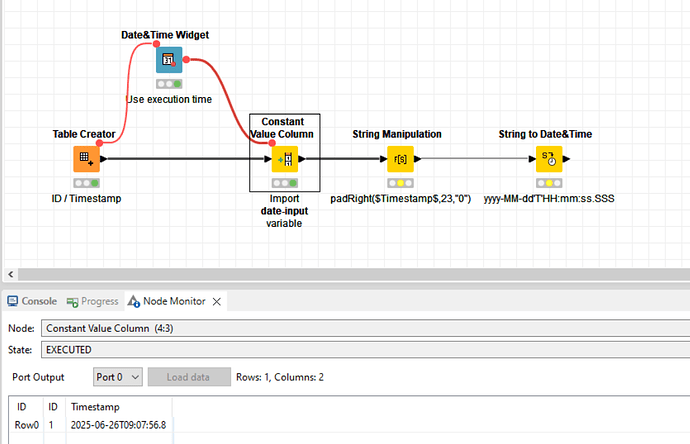The height and width of the screenshot is (444, 690).
Task: Click the Console tab icon
Action: [12, 301]
